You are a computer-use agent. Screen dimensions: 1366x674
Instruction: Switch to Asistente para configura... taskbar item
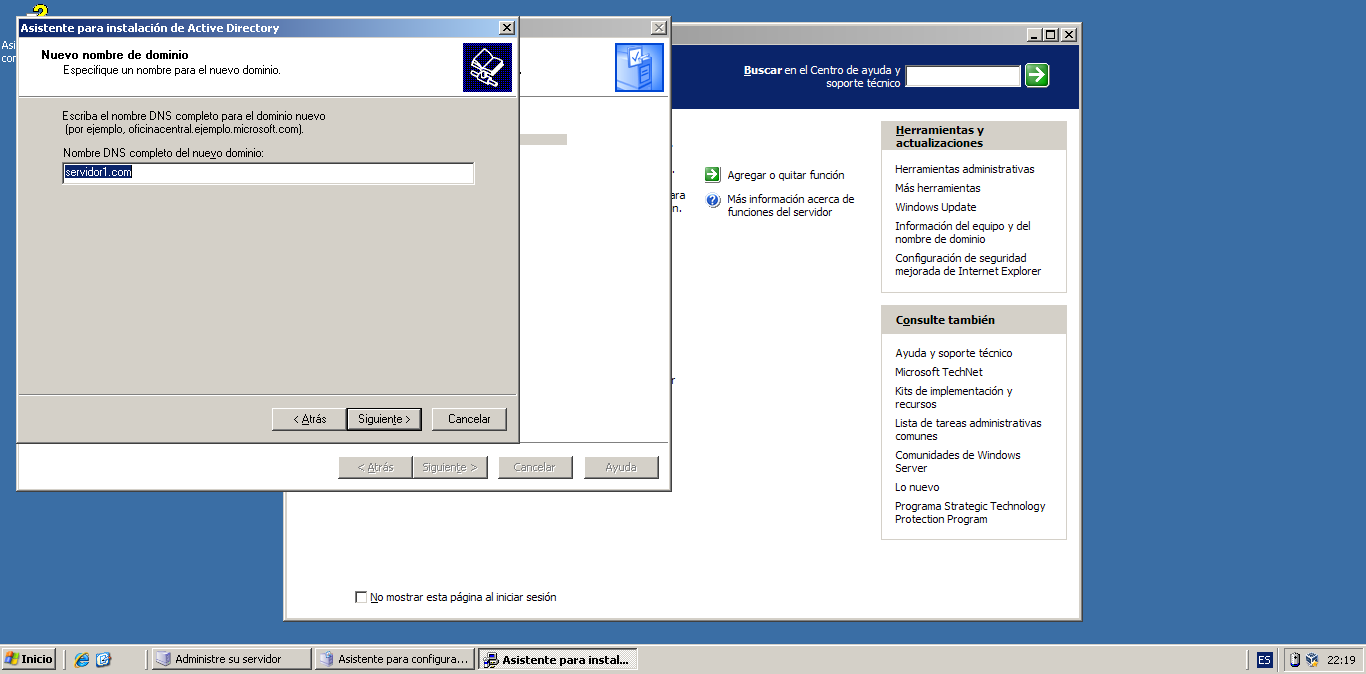coord(394,659)
